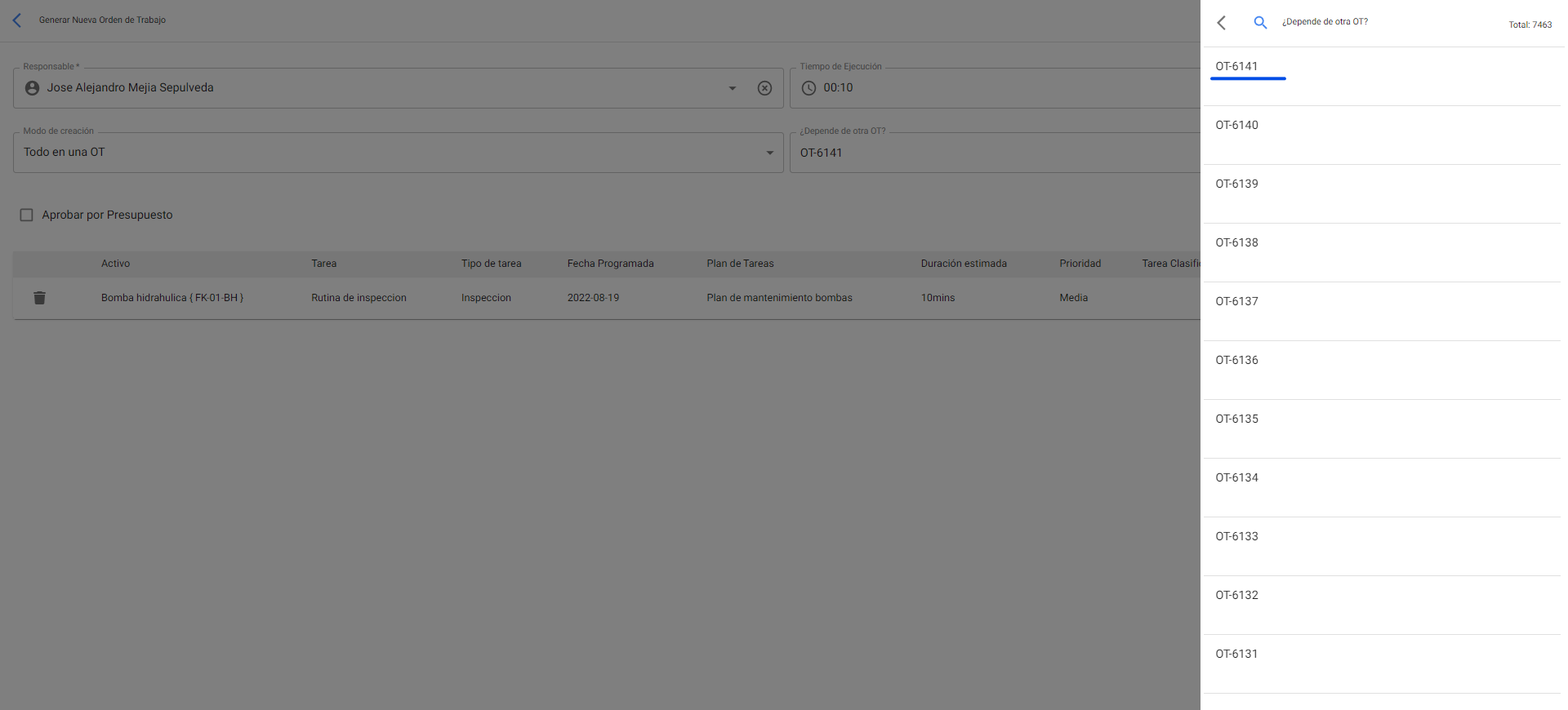Click the clock icon in Tiempo de Ejecución
This screenshot has height=710, width=1568.
click(x=808, y=88)
